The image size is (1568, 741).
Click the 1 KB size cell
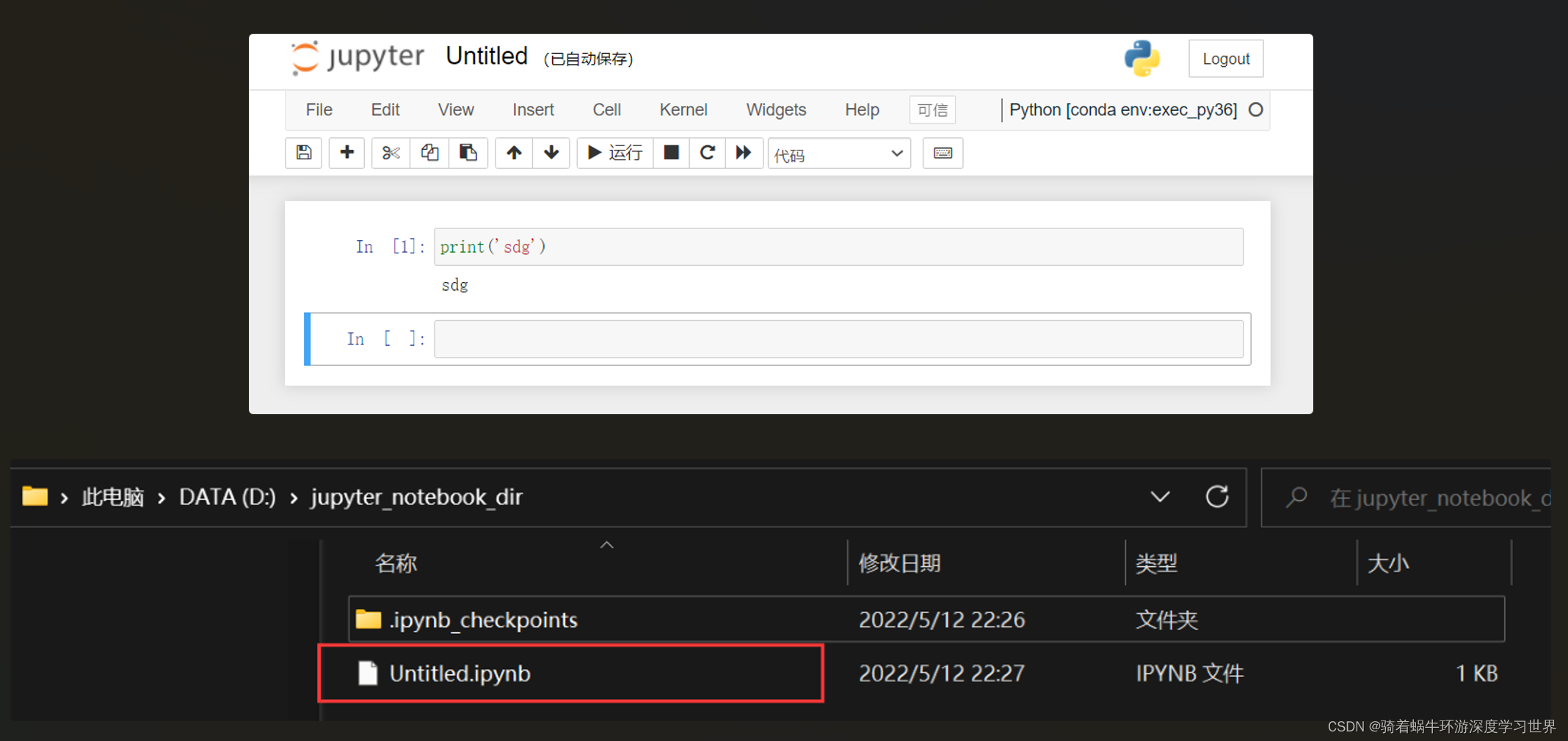[x=1476, y=673]
